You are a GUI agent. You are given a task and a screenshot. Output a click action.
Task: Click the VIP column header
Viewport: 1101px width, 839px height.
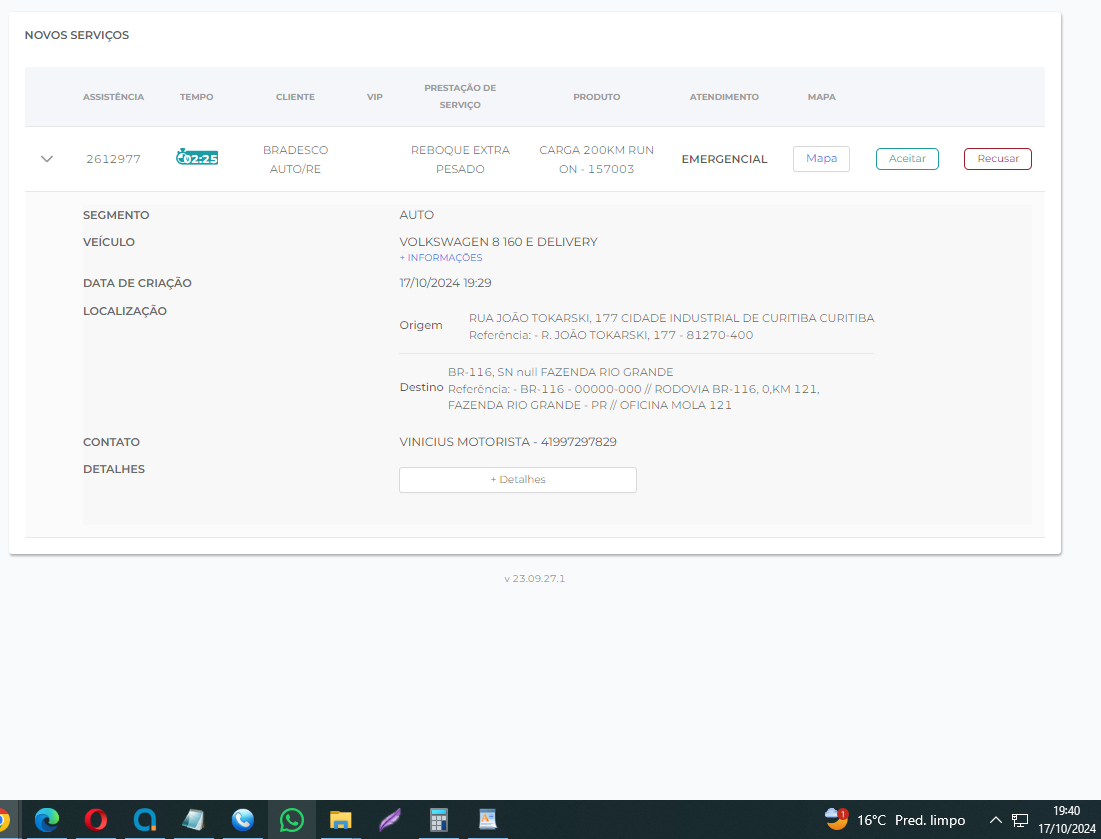coord(375,97)
